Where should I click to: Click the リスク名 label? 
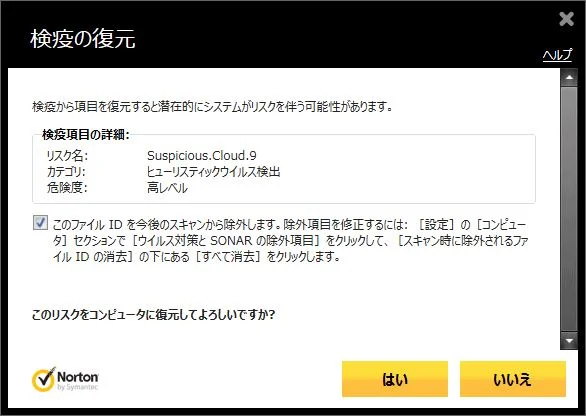pyautogui.click(x=67, y=155)
